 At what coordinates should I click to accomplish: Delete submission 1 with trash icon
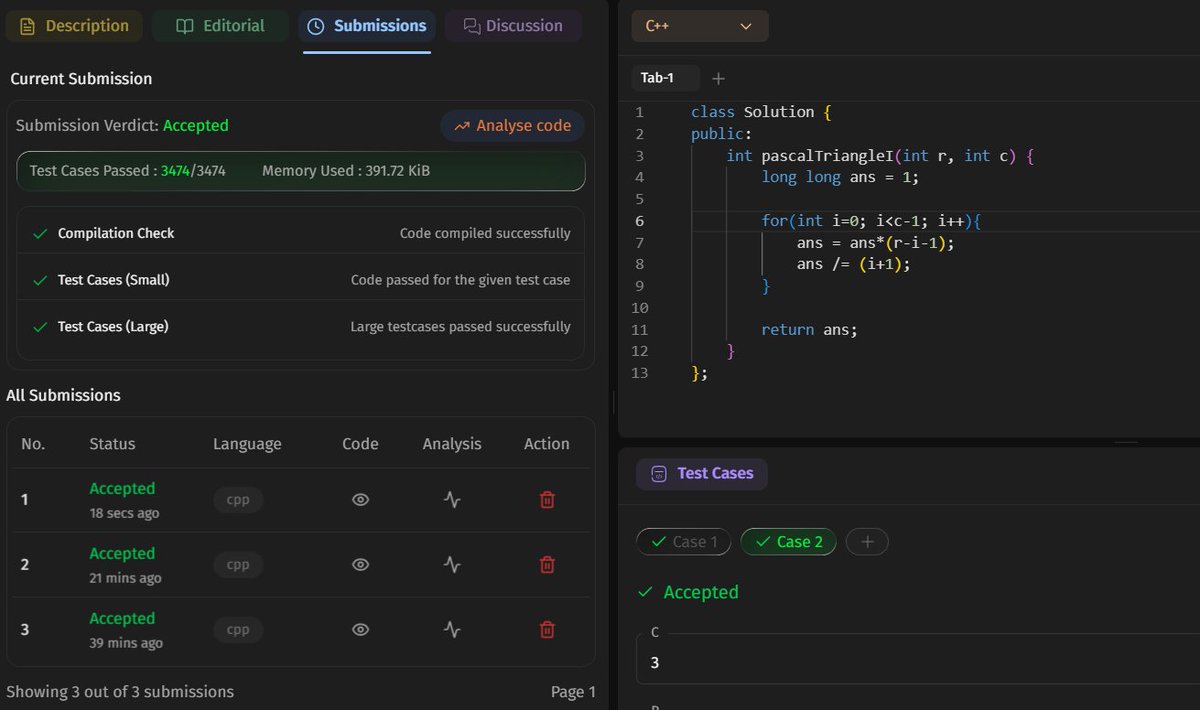547,500
